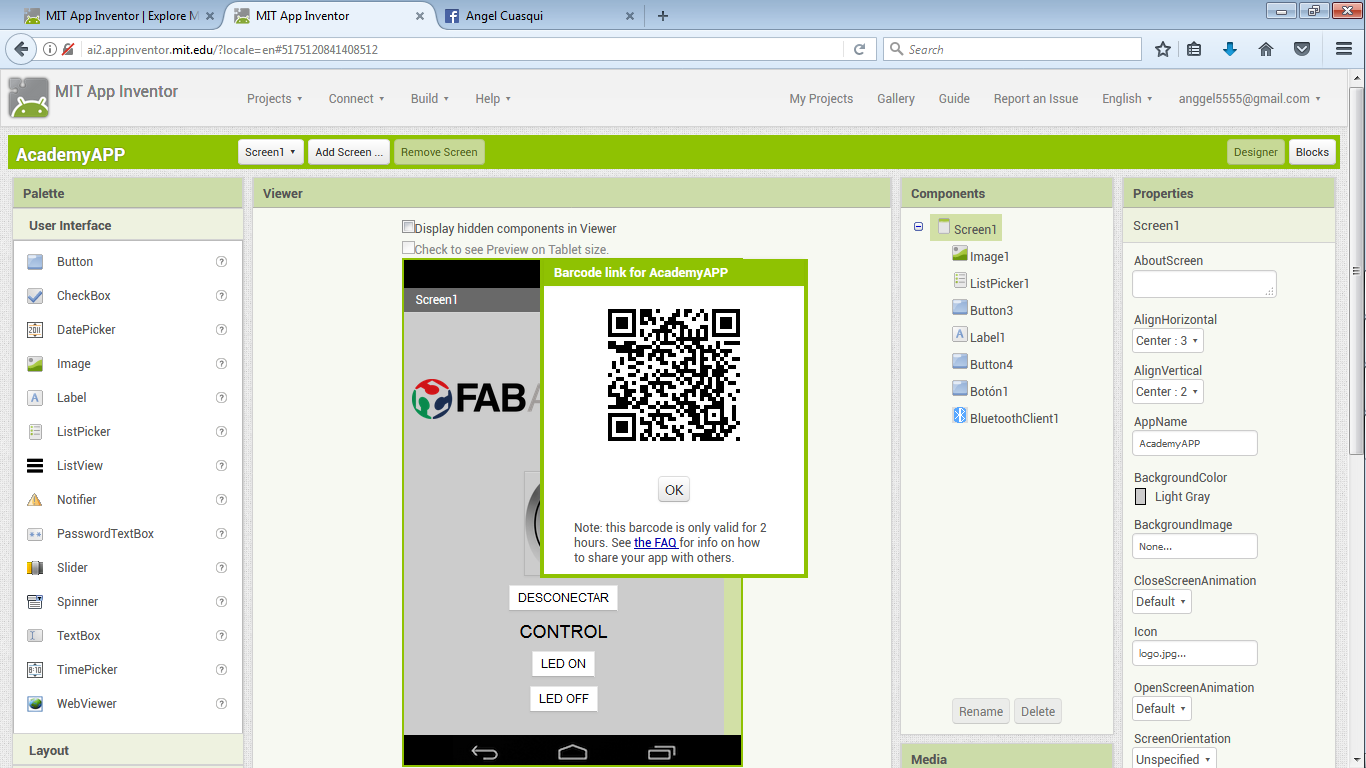Switch to the Blocks editor button
This screenshot has width=1366, height=768.
click(x=1312, y=152)
